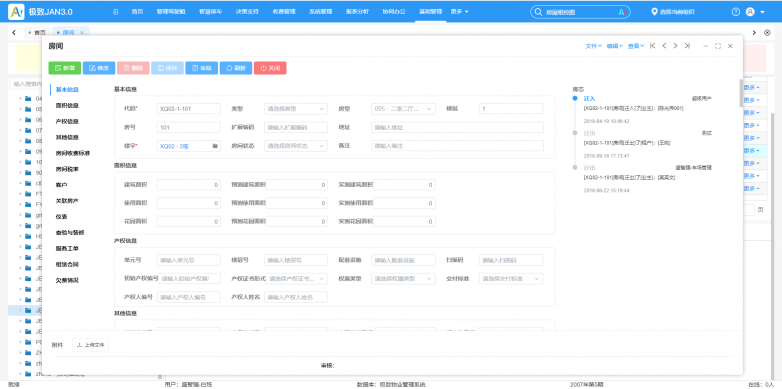Viewport: 782px width, 389px height.
Task: Click the green 新增 add button
Action: (x=64, y=68)
